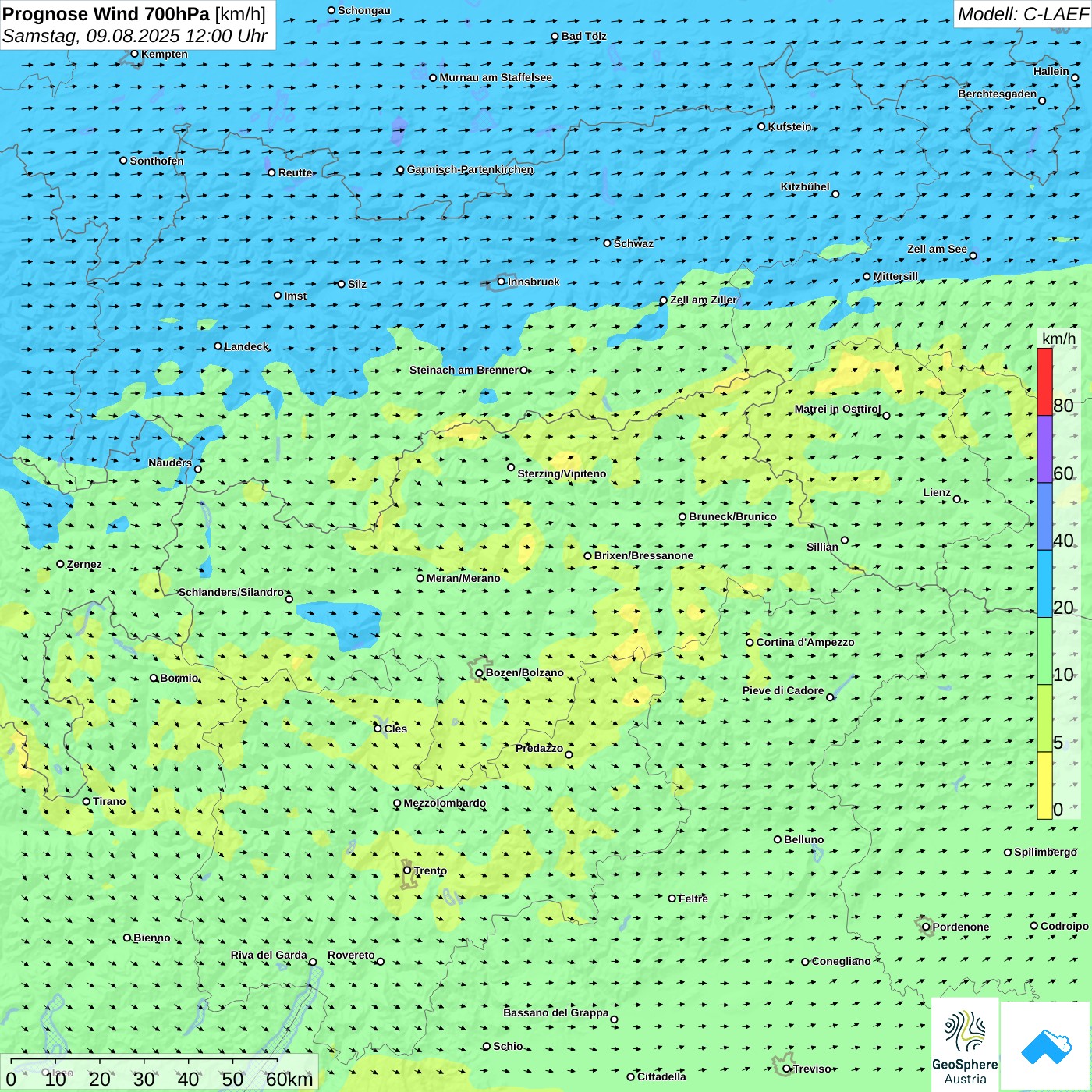
Task: Click the 'Sterzing/Vipiteno' label
Action: click(562, 473)
